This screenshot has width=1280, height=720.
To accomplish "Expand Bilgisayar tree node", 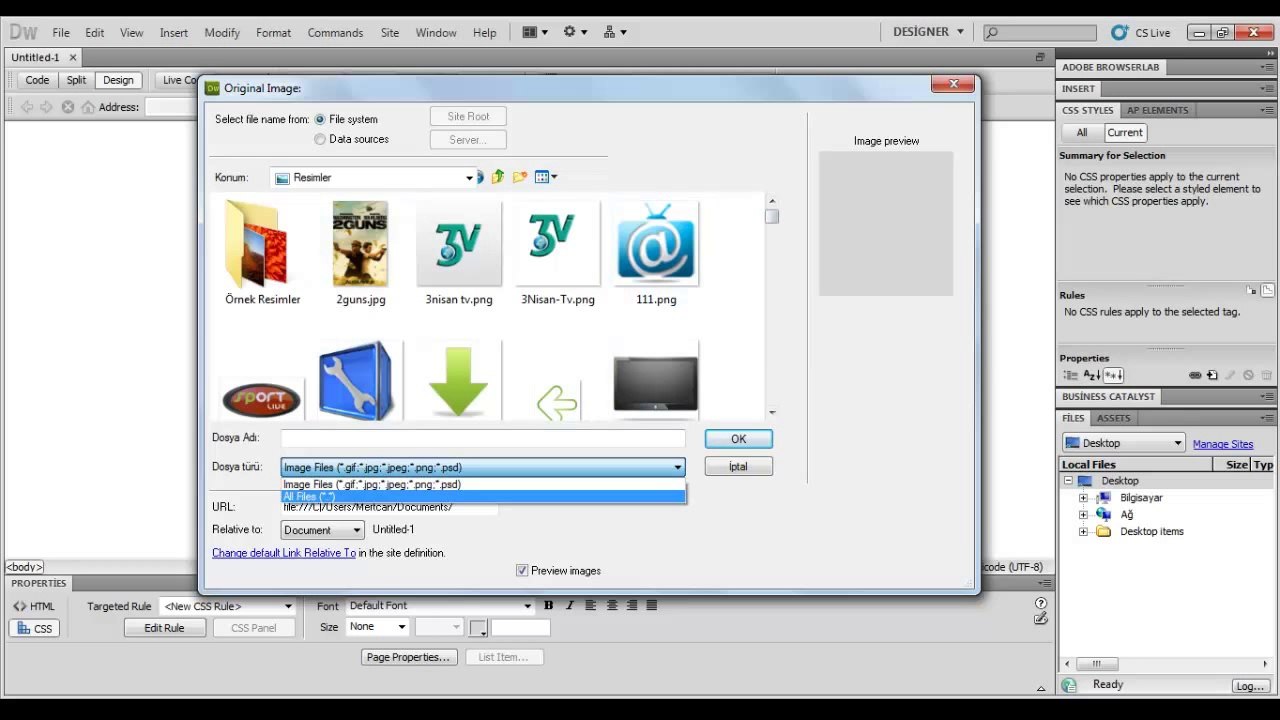I will click(1083, 498).
